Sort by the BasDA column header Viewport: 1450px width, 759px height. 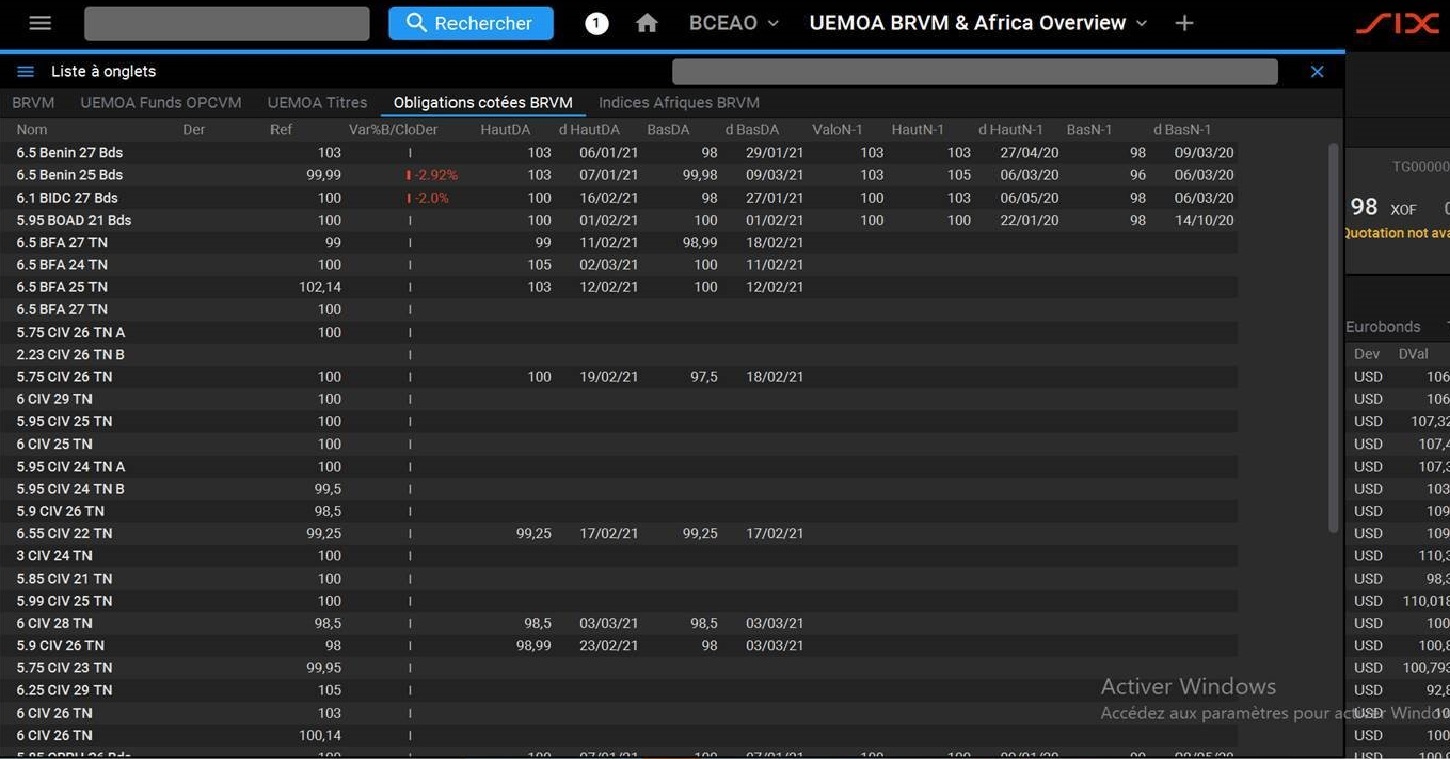(x=669, y=129)
